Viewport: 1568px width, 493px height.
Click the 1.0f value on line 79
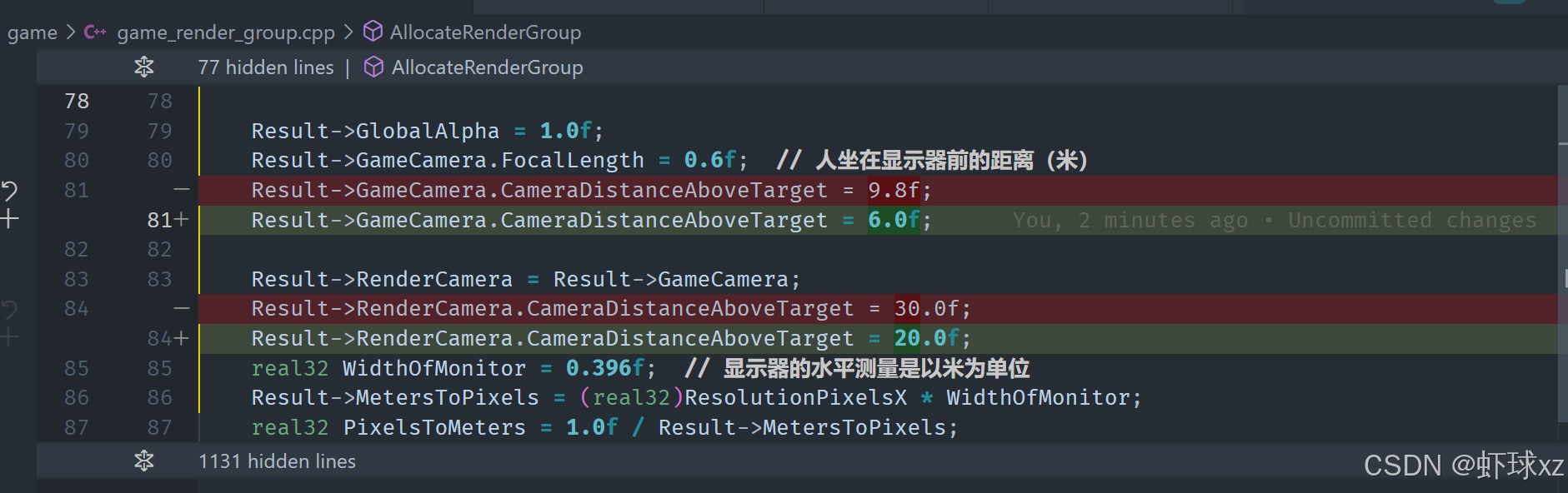(565, 131)
